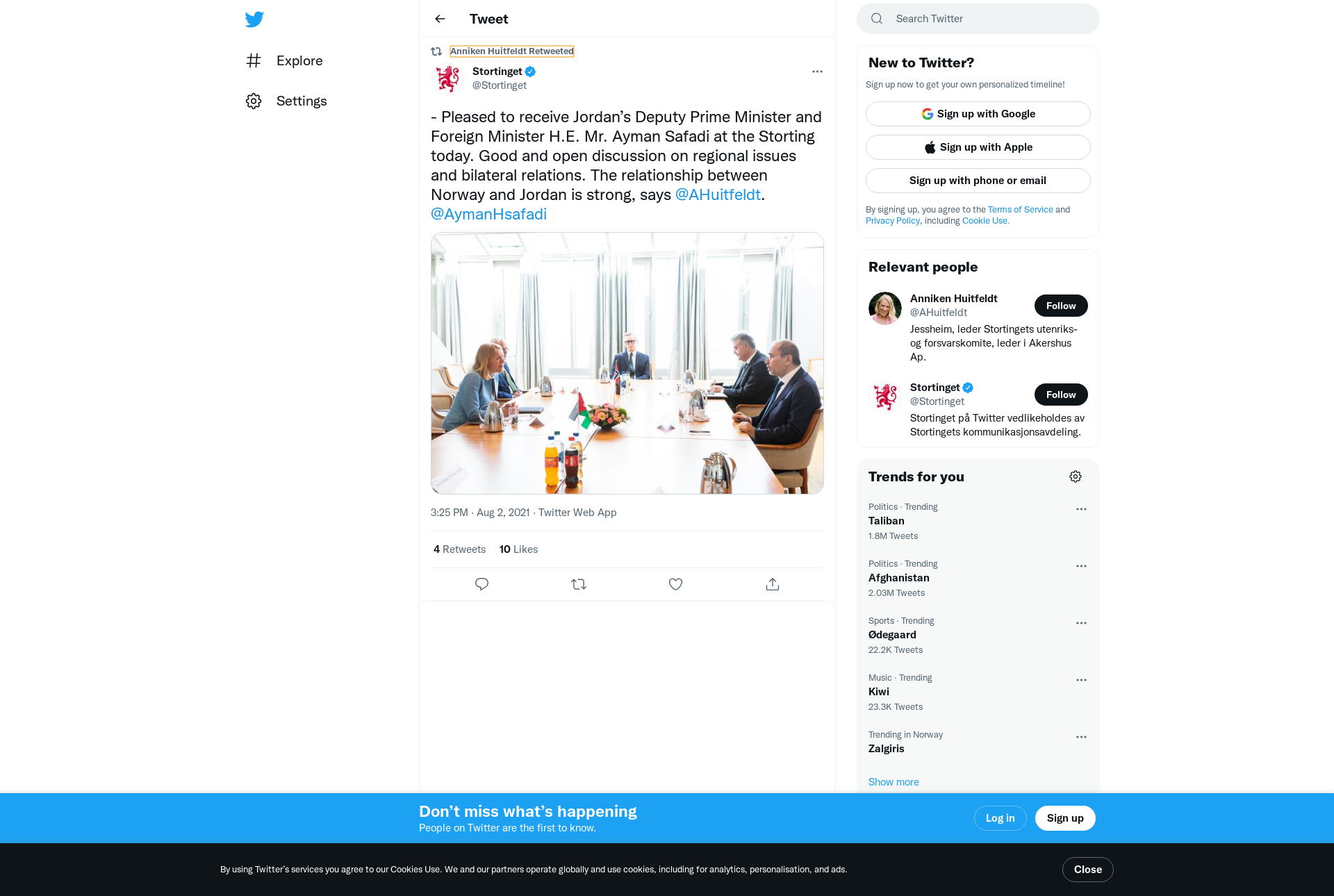
Task: Click the Stortinget avatar on the tweet
Action: click(447, 78)
